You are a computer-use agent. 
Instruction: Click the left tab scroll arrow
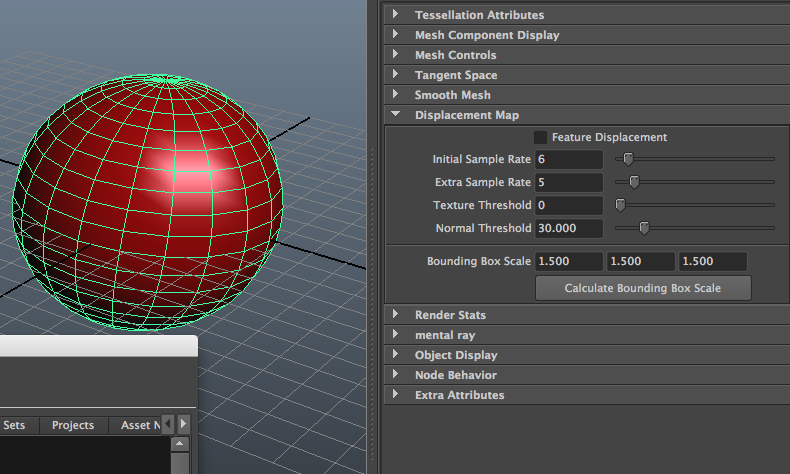click(x=168, y=424)
